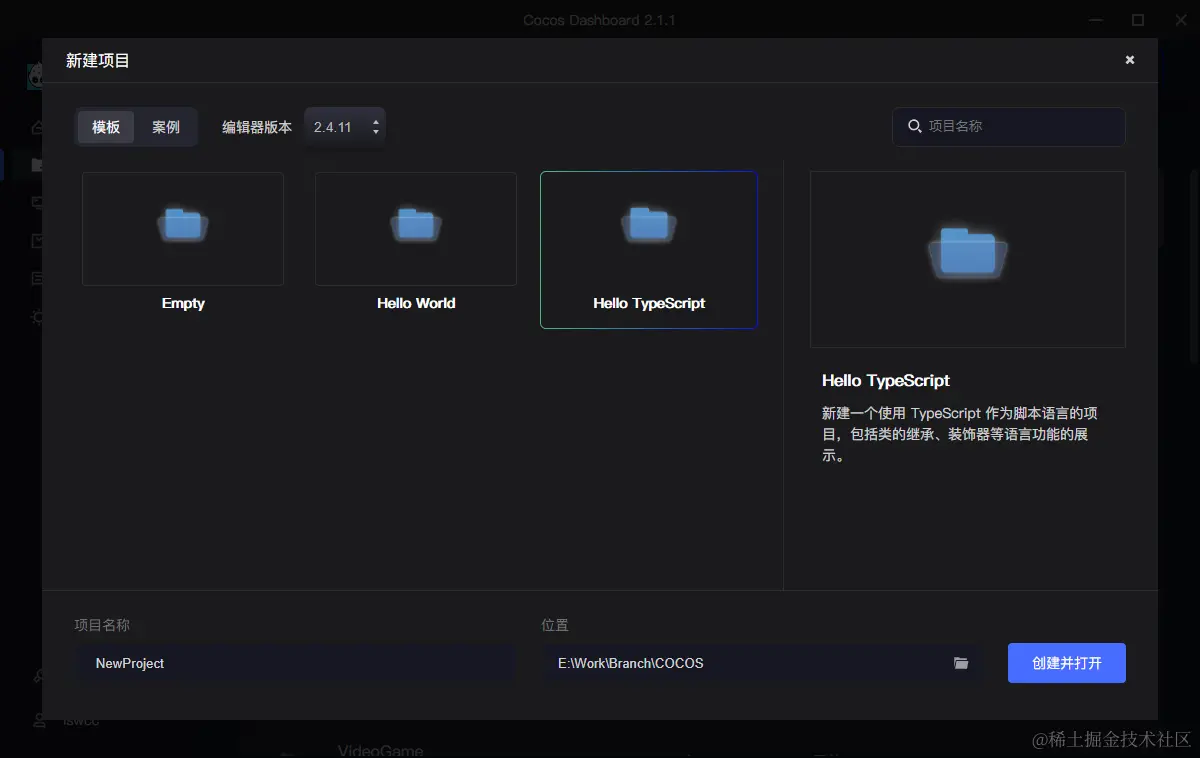Select the Hello World template card

pos(416,245)
